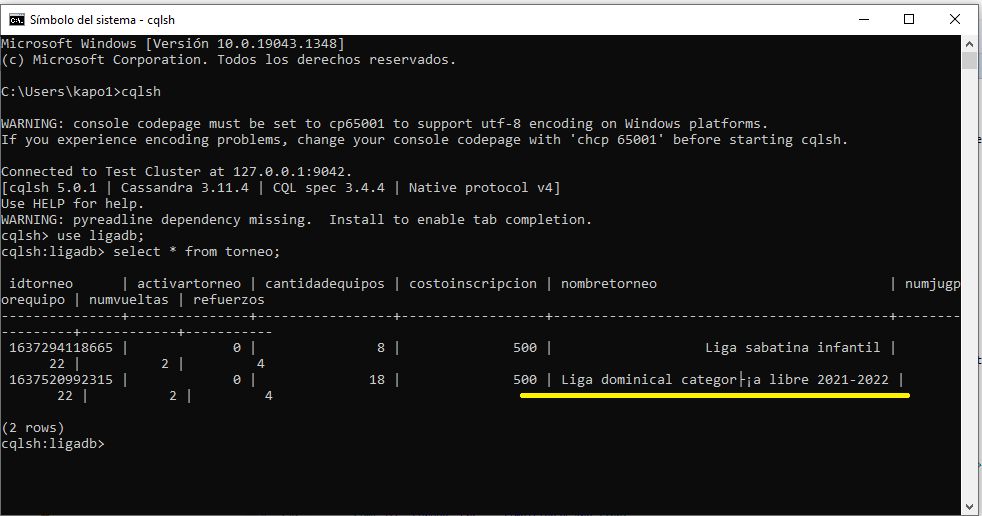Close the Símbolo del sistema window
The width and height of the screenshot is (982, 516).
tap(954, 19)
